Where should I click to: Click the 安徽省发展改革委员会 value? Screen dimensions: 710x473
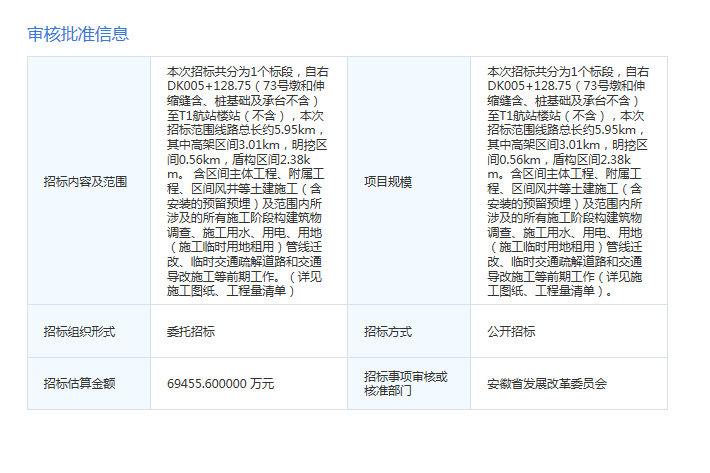click(x=547, y=383)
